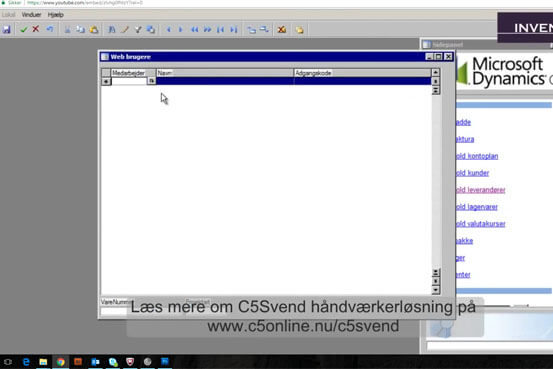Click the yellow folder icon at toolbar end
The height and width of the screenshot is (369, 553).
pyautogui.click(x=299, y=30)
